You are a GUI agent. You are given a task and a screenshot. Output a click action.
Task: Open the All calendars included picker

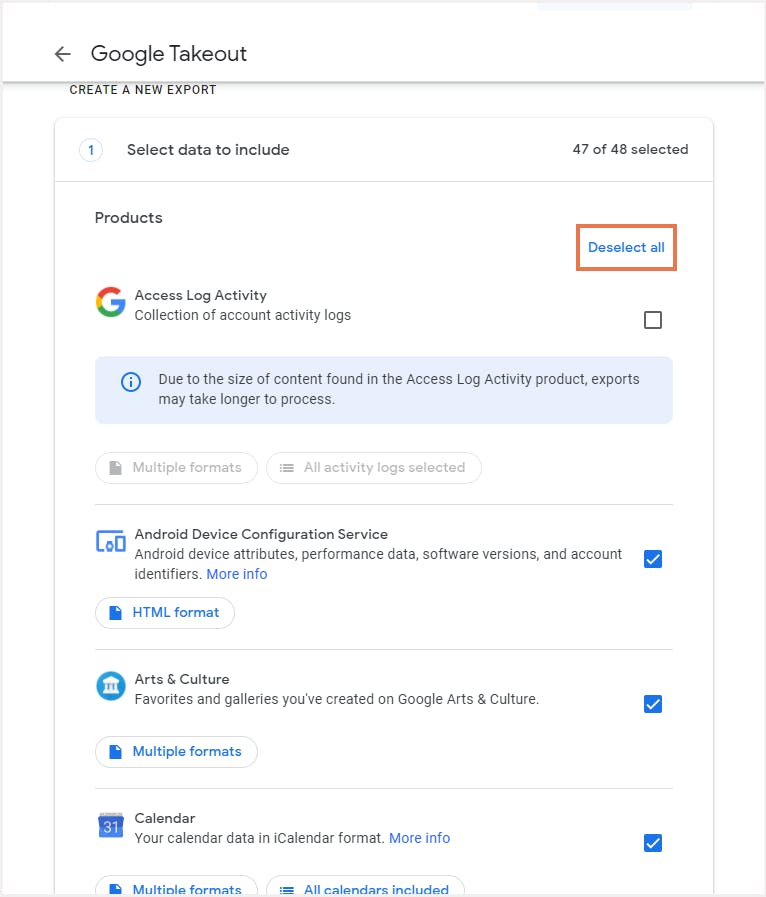coord(374,888)
